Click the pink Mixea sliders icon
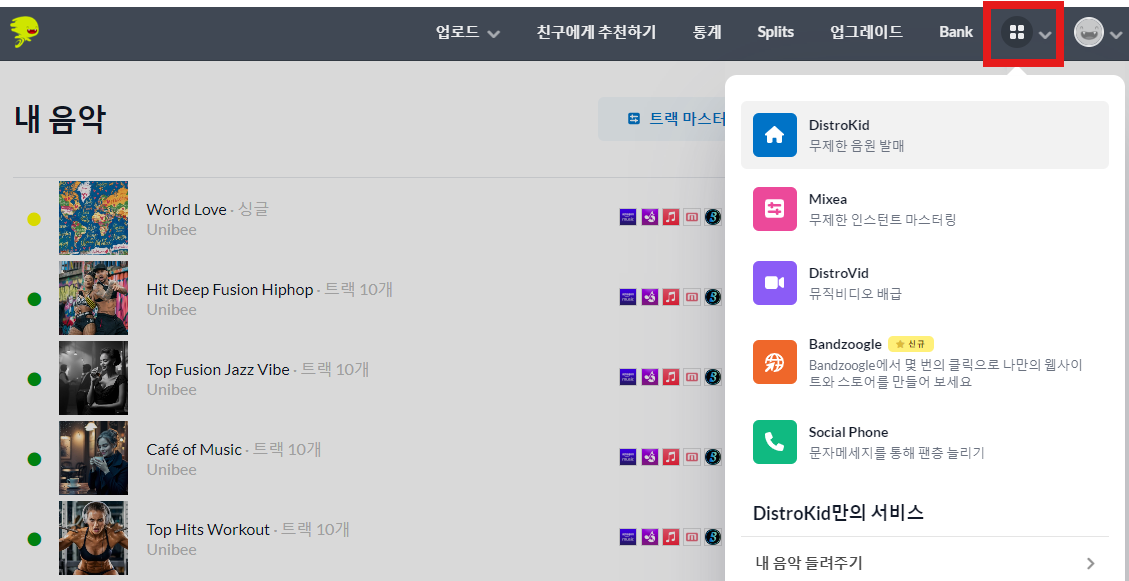Screen dimensions: 1129x581 click(x=775, y=209)
